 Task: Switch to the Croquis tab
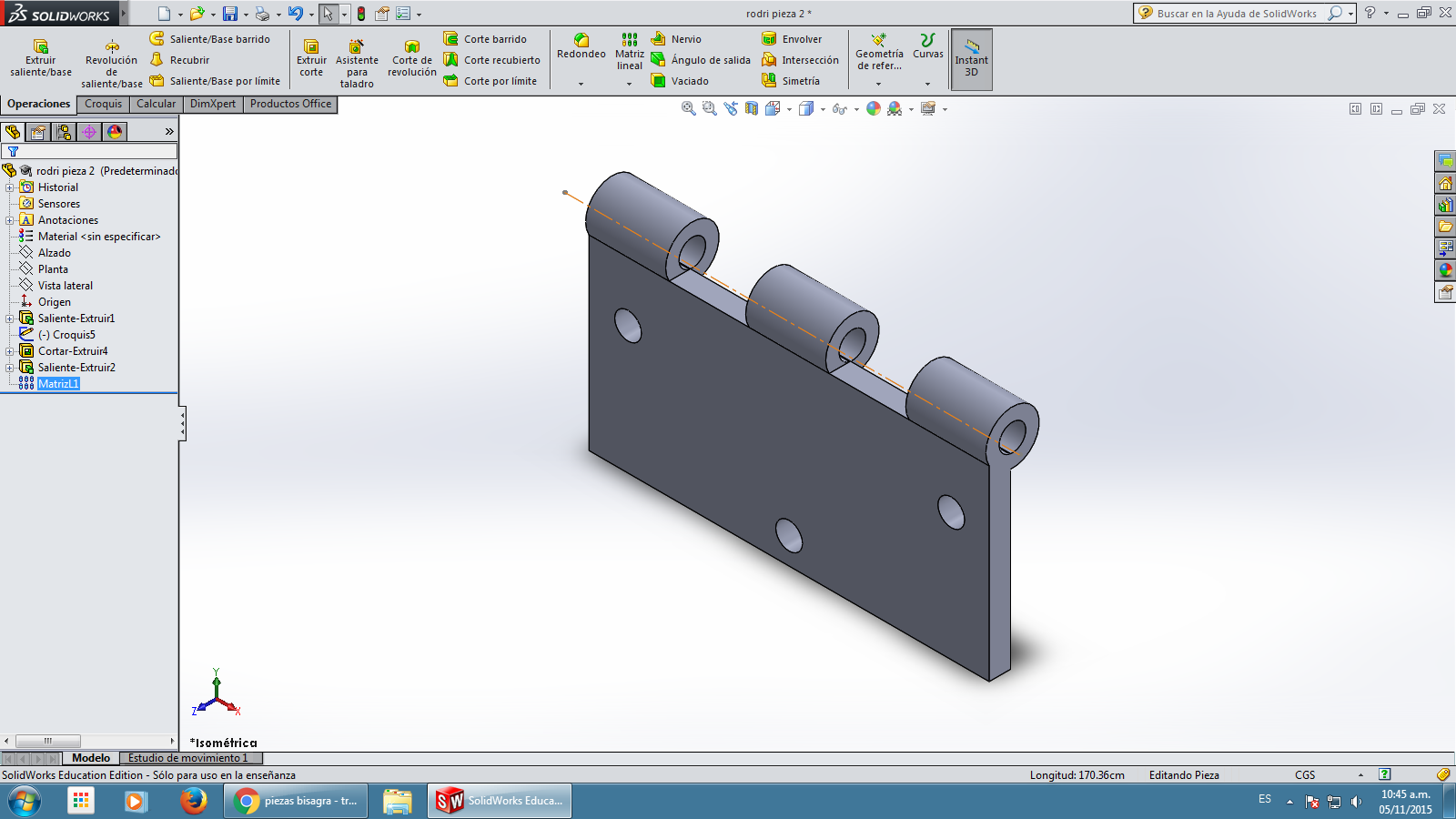pyautogui.click(x=103, y=104)
